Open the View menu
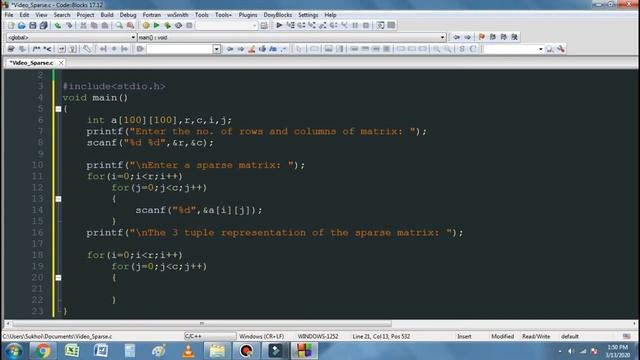 coord(41,15)
